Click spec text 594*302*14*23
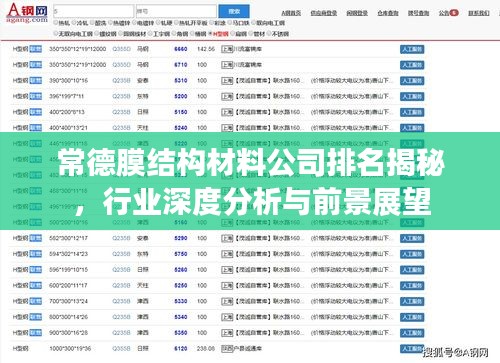This screenshot has width=500, height=363. coord(69,254)
